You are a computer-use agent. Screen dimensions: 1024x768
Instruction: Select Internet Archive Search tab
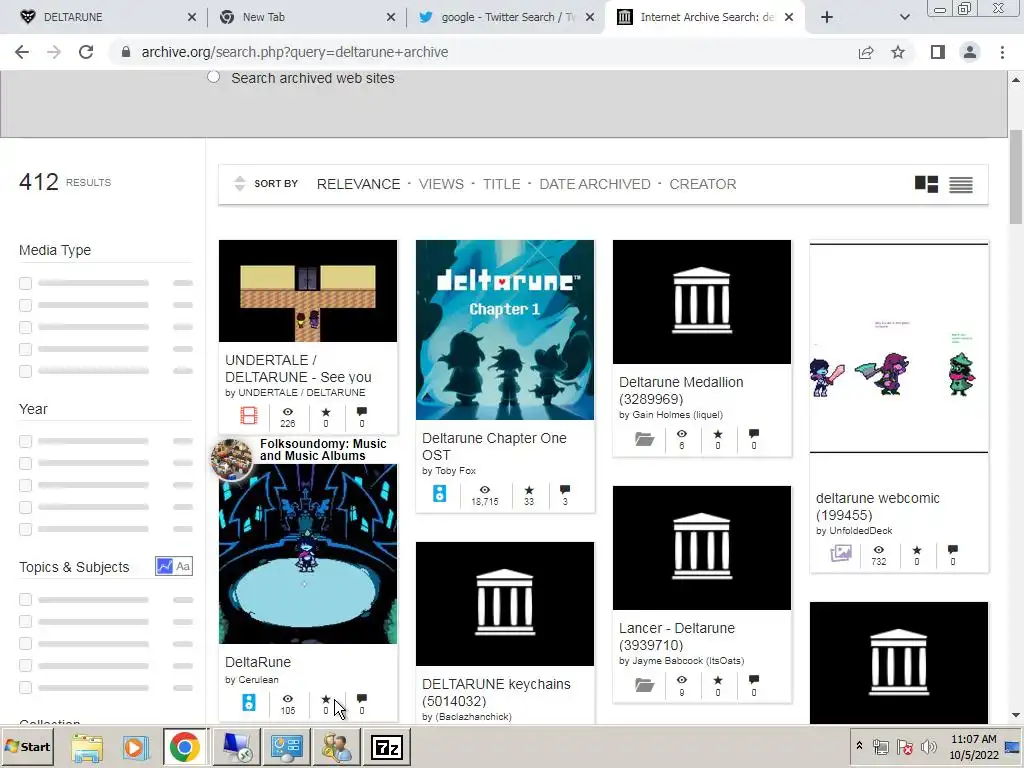pos(705,17)
